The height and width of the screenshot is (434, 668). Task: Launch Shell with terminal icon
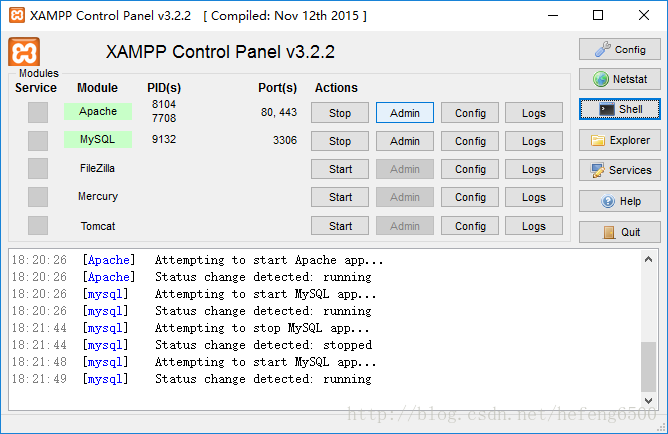(x=619, y=109)
